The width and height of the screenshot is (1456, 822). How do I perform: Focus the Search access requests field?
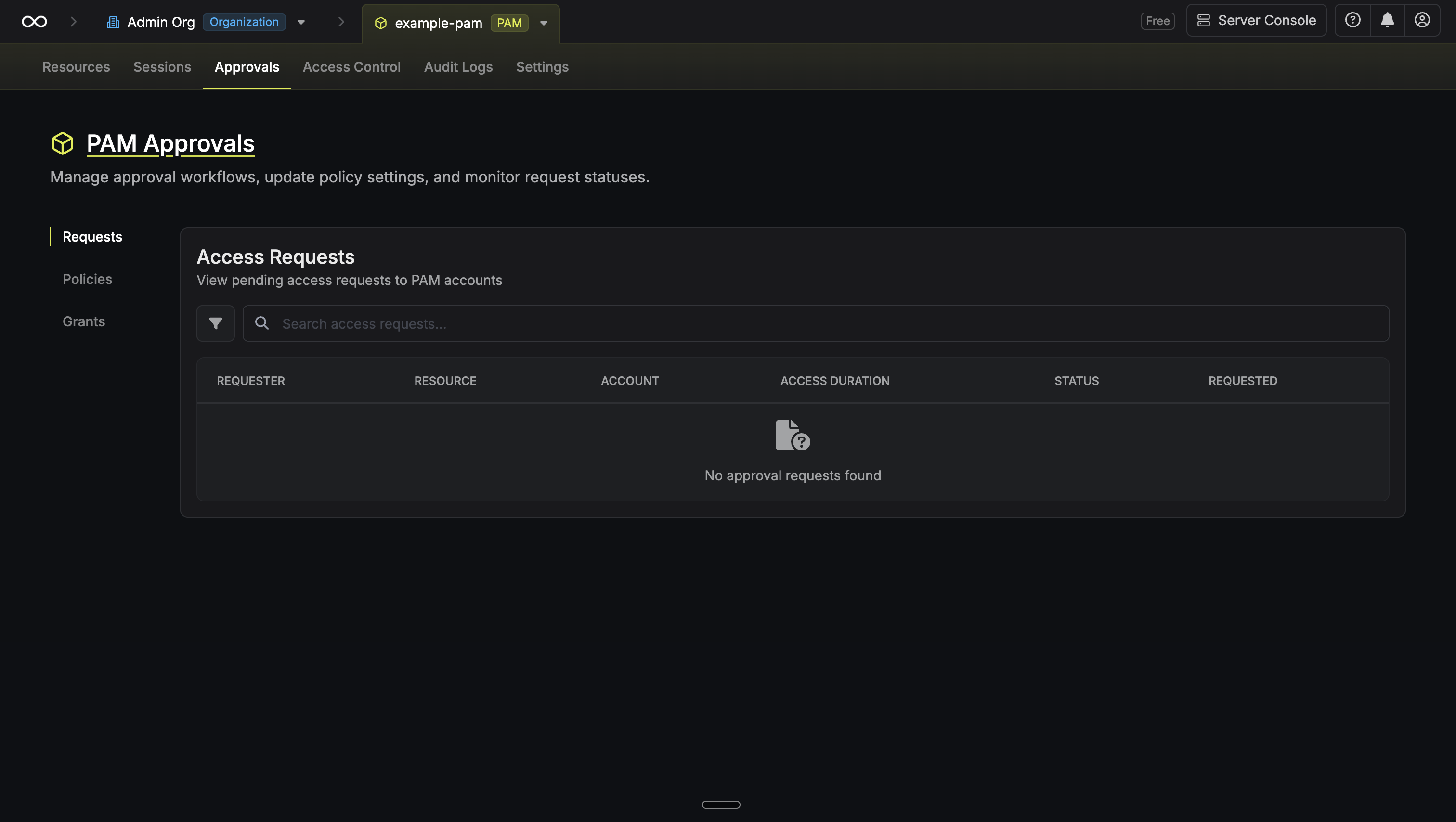click(816, 323)
